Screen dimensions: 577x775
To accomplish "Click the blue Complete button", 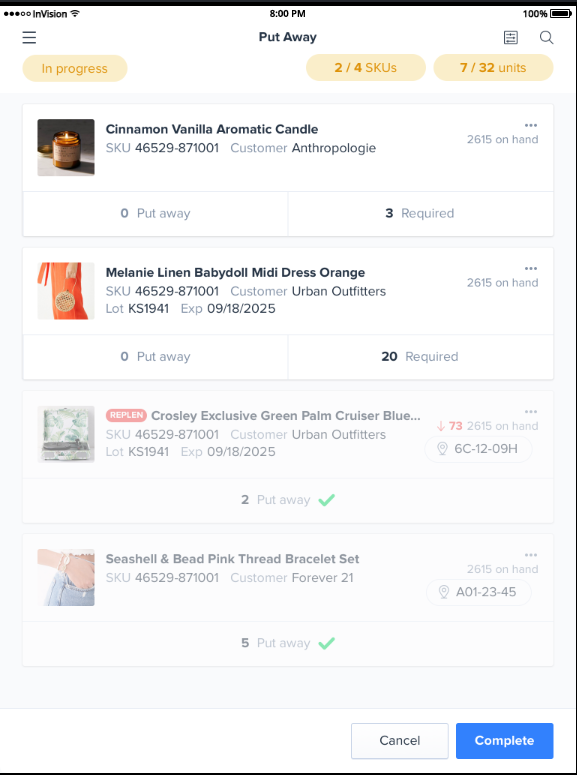I will (x=504, y=741).
